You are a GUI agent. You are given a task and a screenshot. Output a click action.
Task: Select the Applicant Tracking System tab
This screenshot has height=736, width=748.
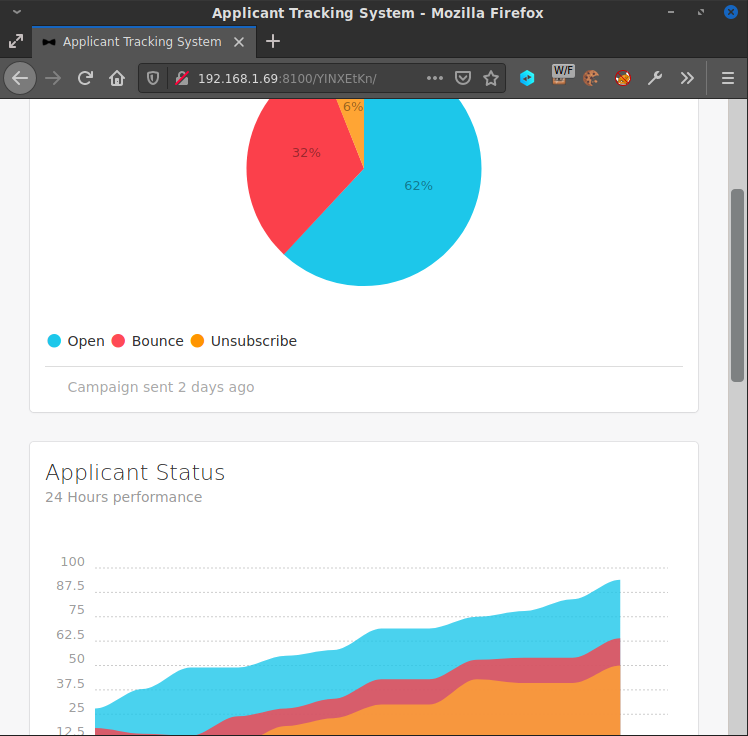tap(140, 42)
